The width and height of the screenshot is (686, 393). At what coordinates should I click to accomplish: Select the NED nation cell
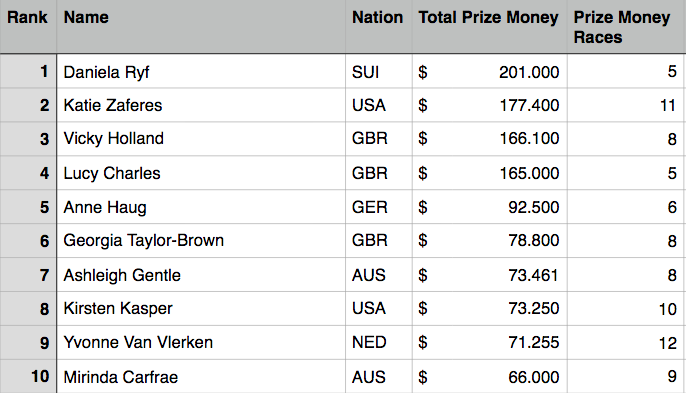coord(378,343)
